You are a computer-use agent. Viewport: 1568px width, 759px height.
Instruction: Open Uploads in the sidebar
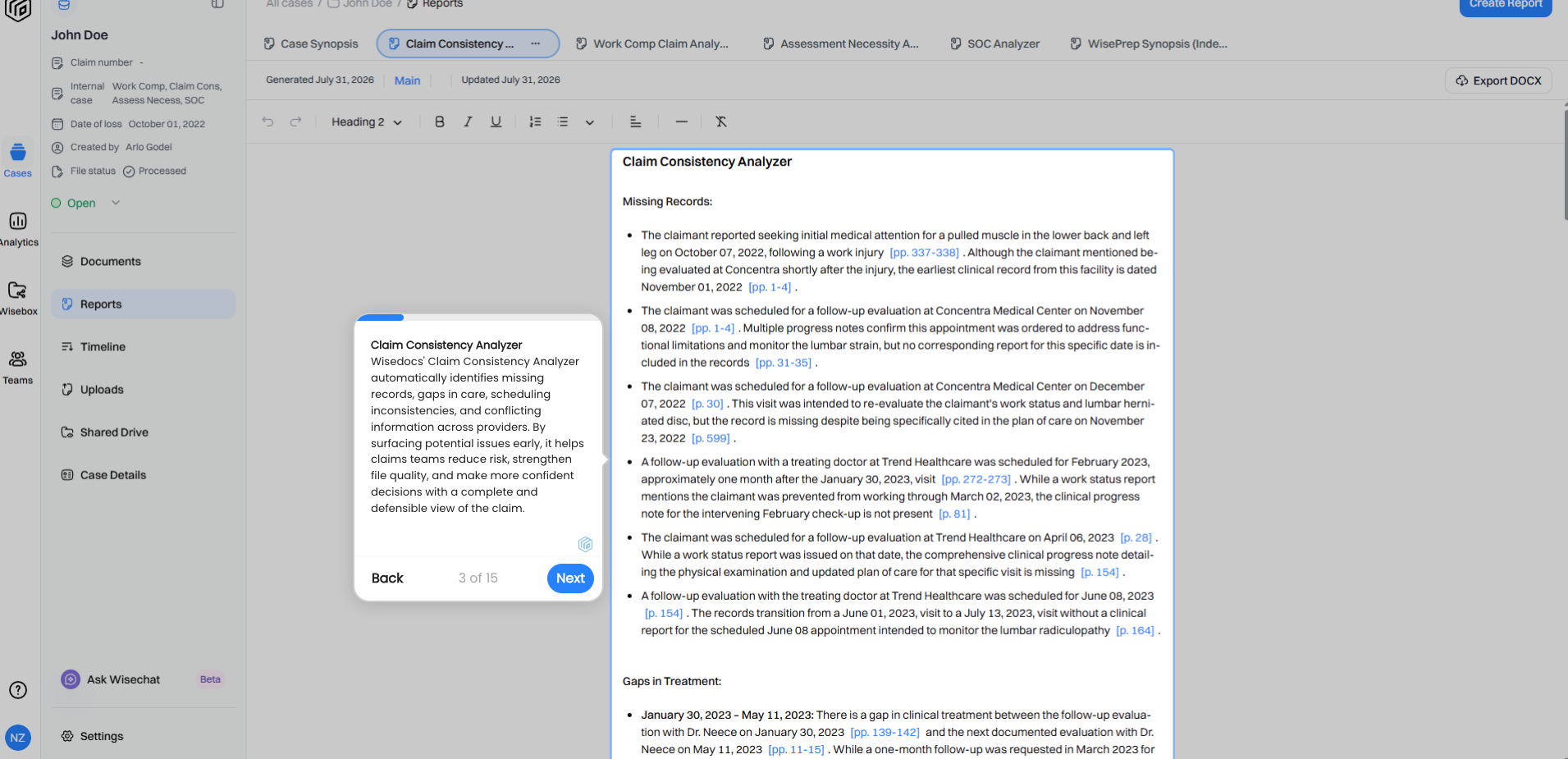143,389
